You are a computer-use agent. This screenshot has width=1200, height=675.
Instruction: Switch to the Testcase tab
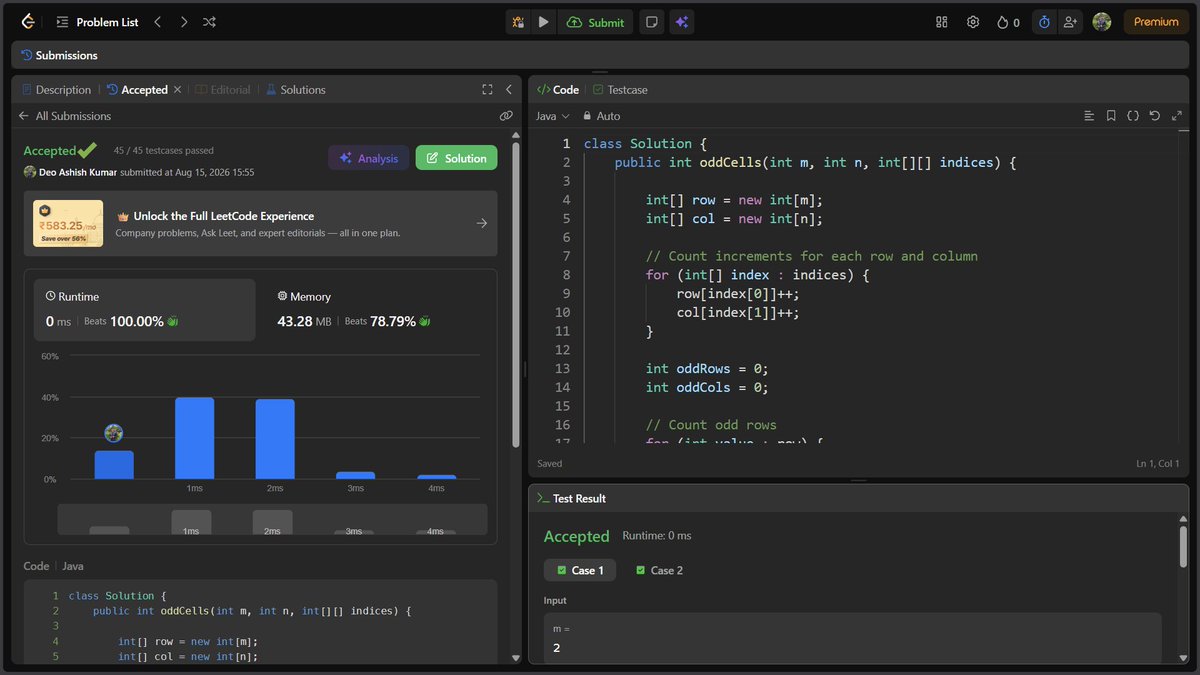[x=620, y=90]
